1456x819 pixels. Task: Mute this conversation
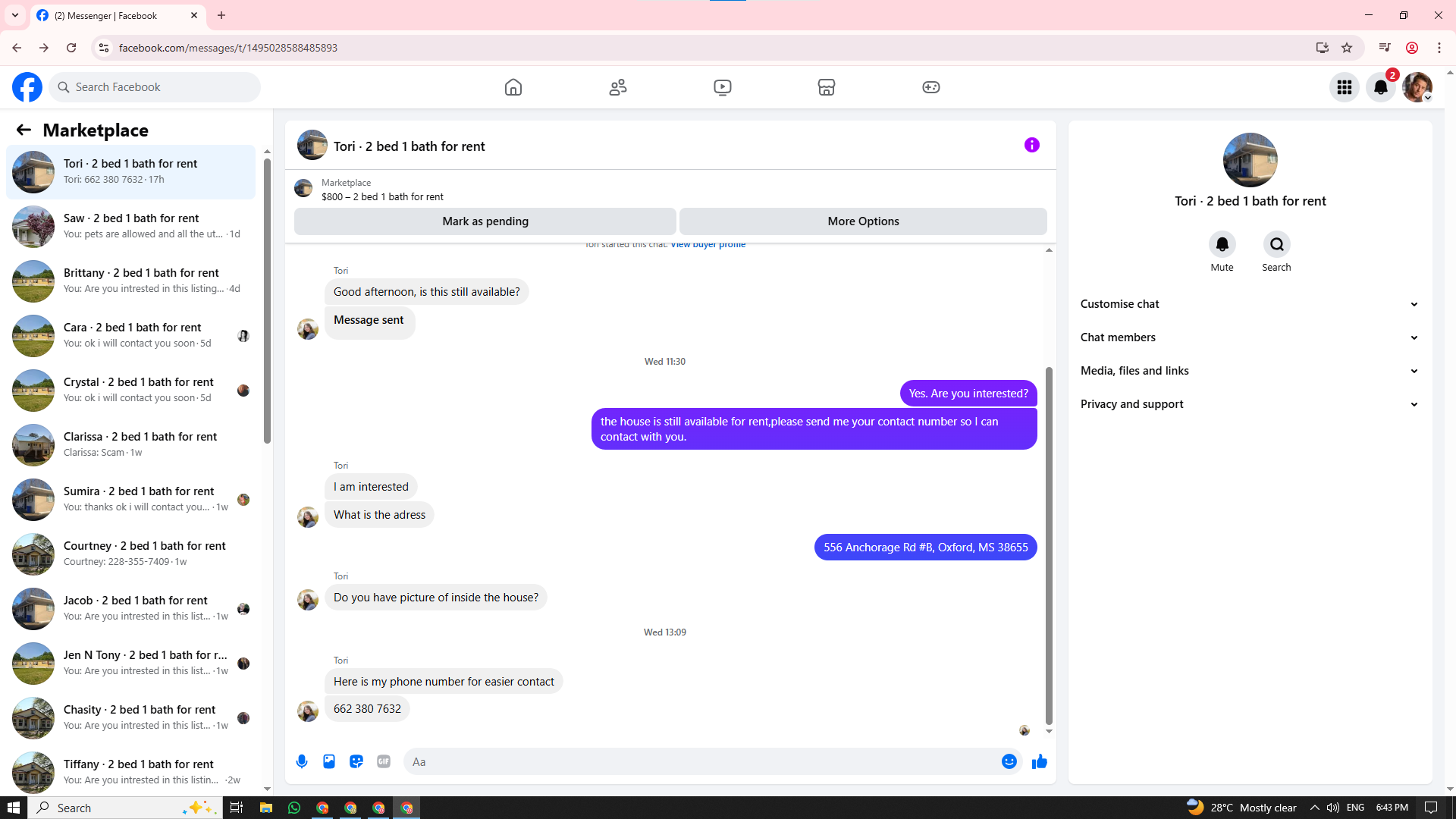click(1222, 244)
